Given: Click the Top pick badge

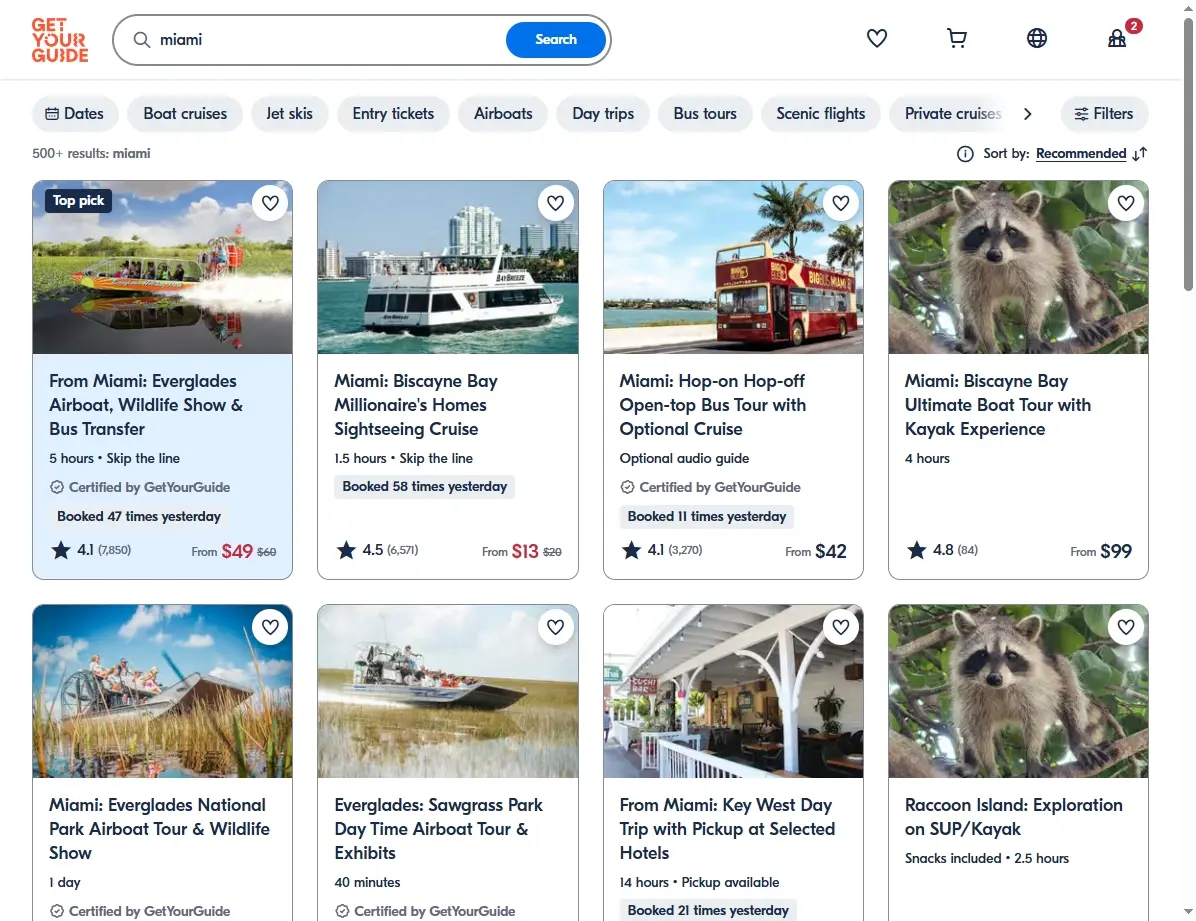Looking at the screenshot, I should tap(78, 201).
